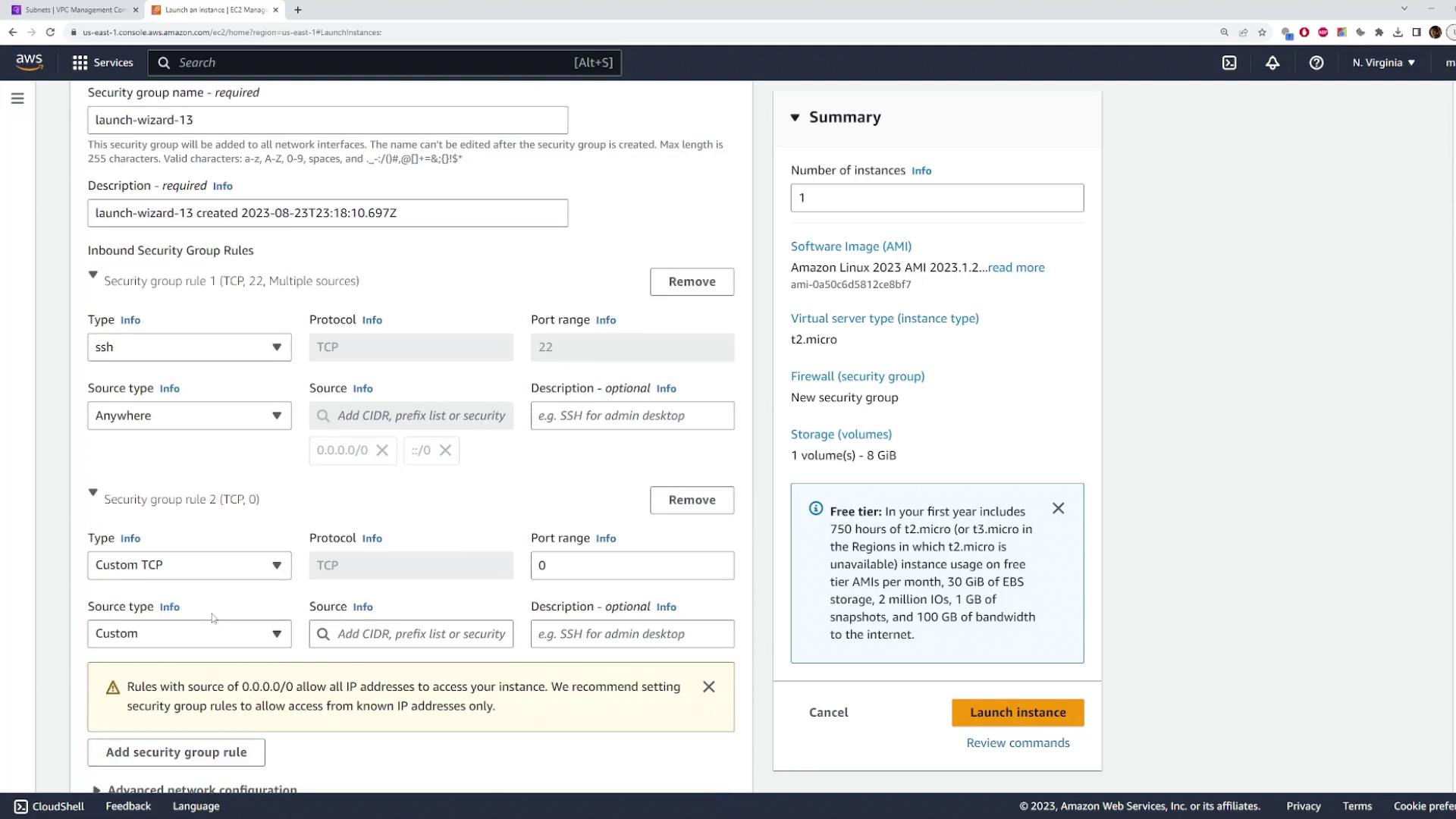Remove the ::/0 source chip

tap(446, 450)
